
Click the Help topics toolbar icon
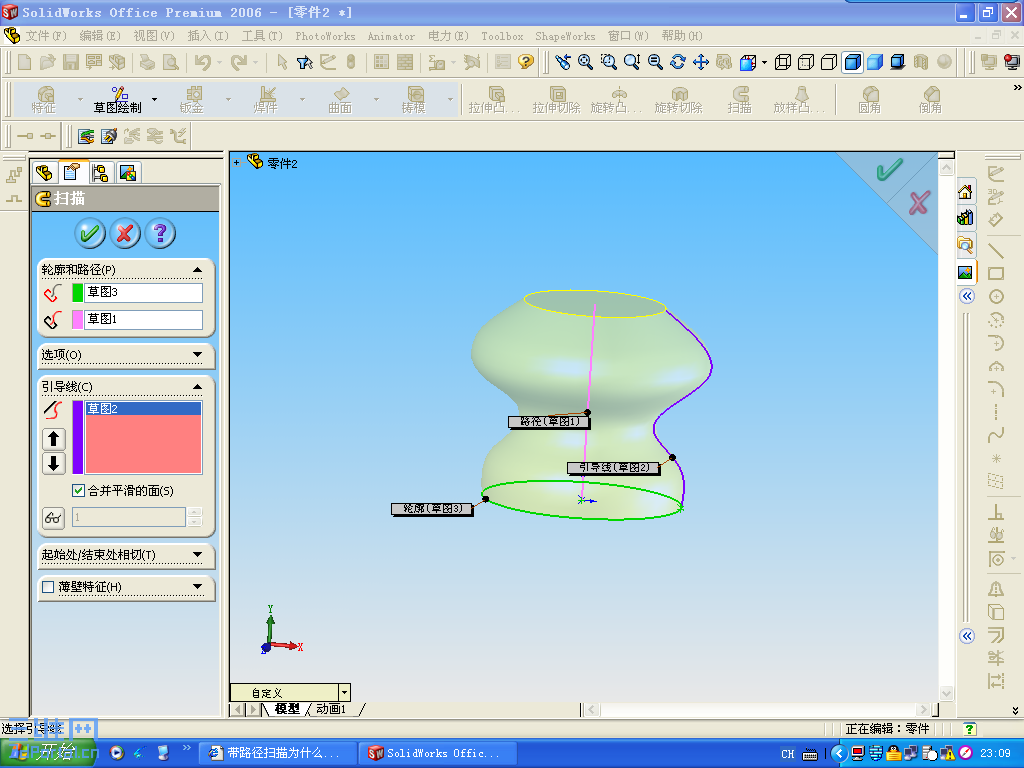point(526,62)
